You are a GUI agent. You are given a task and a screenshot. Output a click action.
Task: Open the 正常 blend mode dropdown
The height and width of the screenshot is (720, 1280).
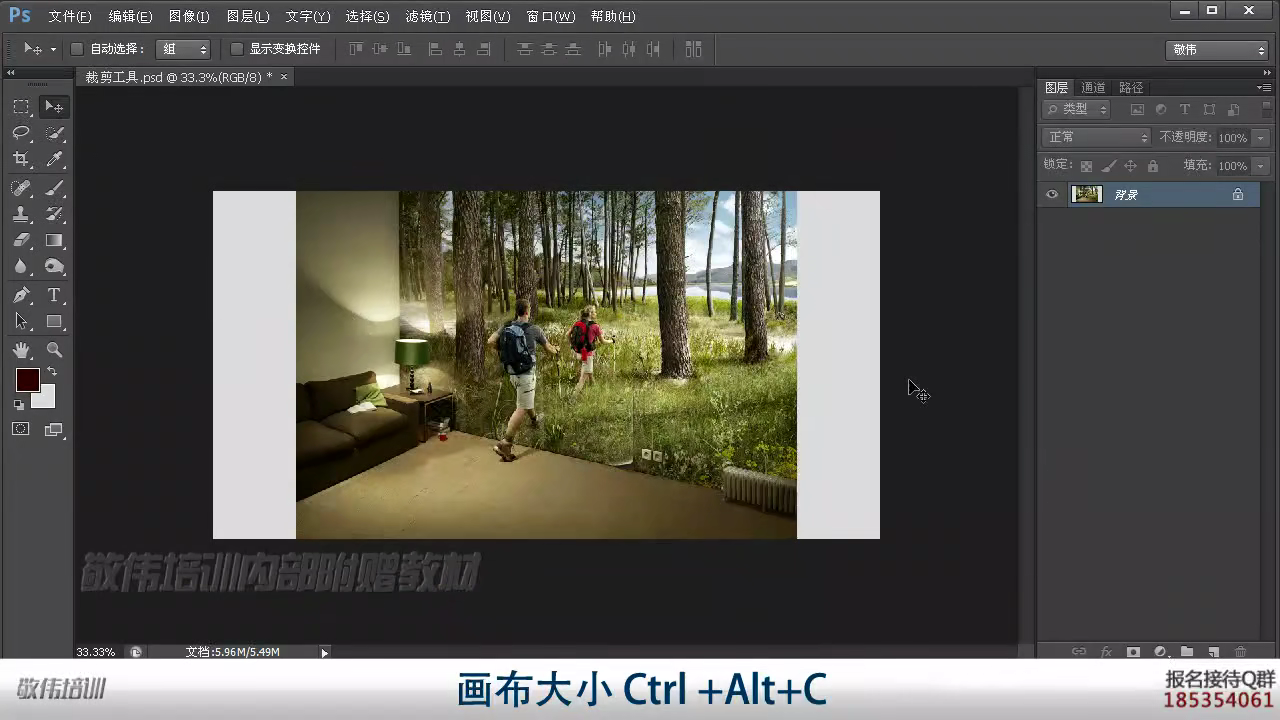(x=1097, y=137)
